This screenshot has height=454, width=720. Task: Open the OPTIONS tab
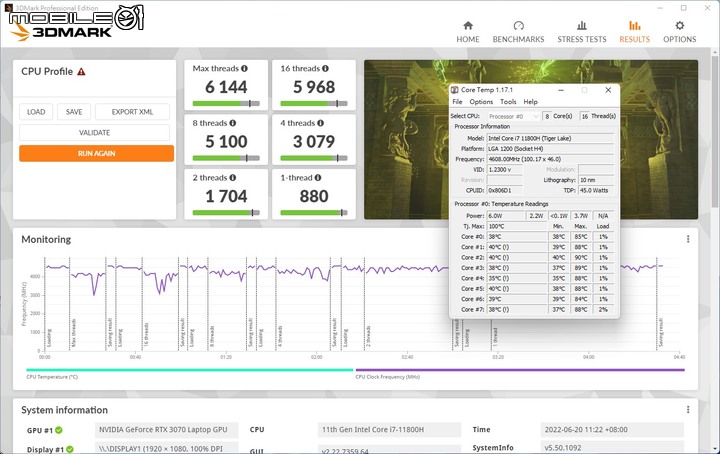[x=679, y=32]
